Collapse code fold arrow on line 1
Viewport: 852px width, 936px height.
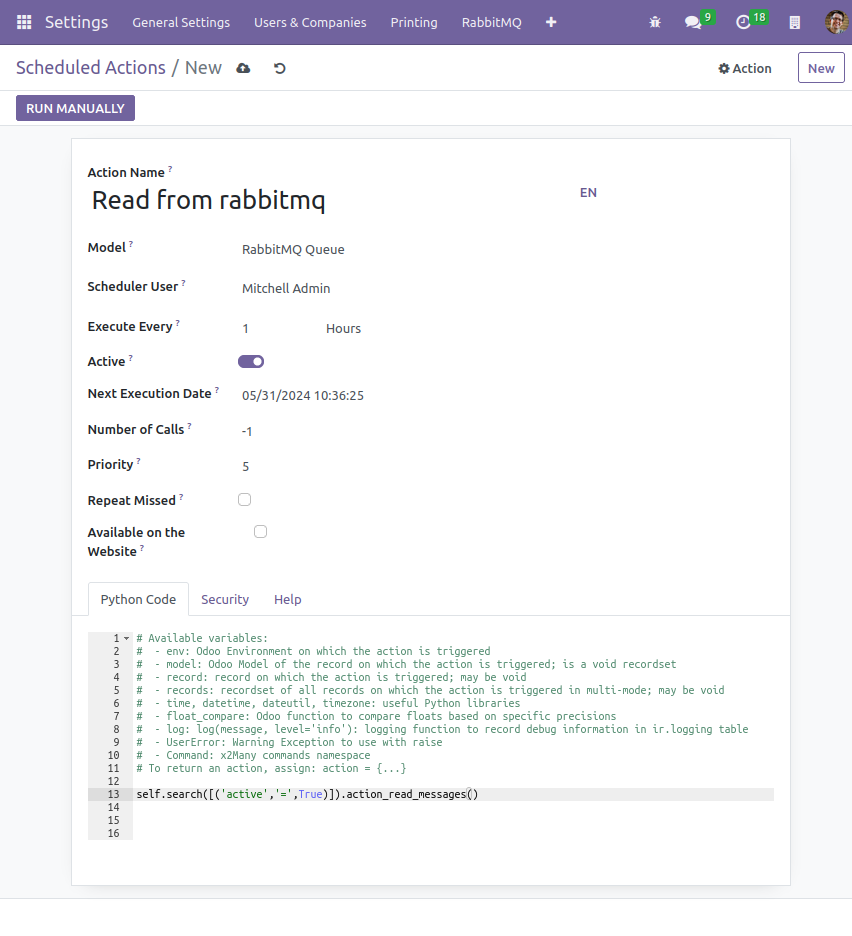tap(127, 638)
